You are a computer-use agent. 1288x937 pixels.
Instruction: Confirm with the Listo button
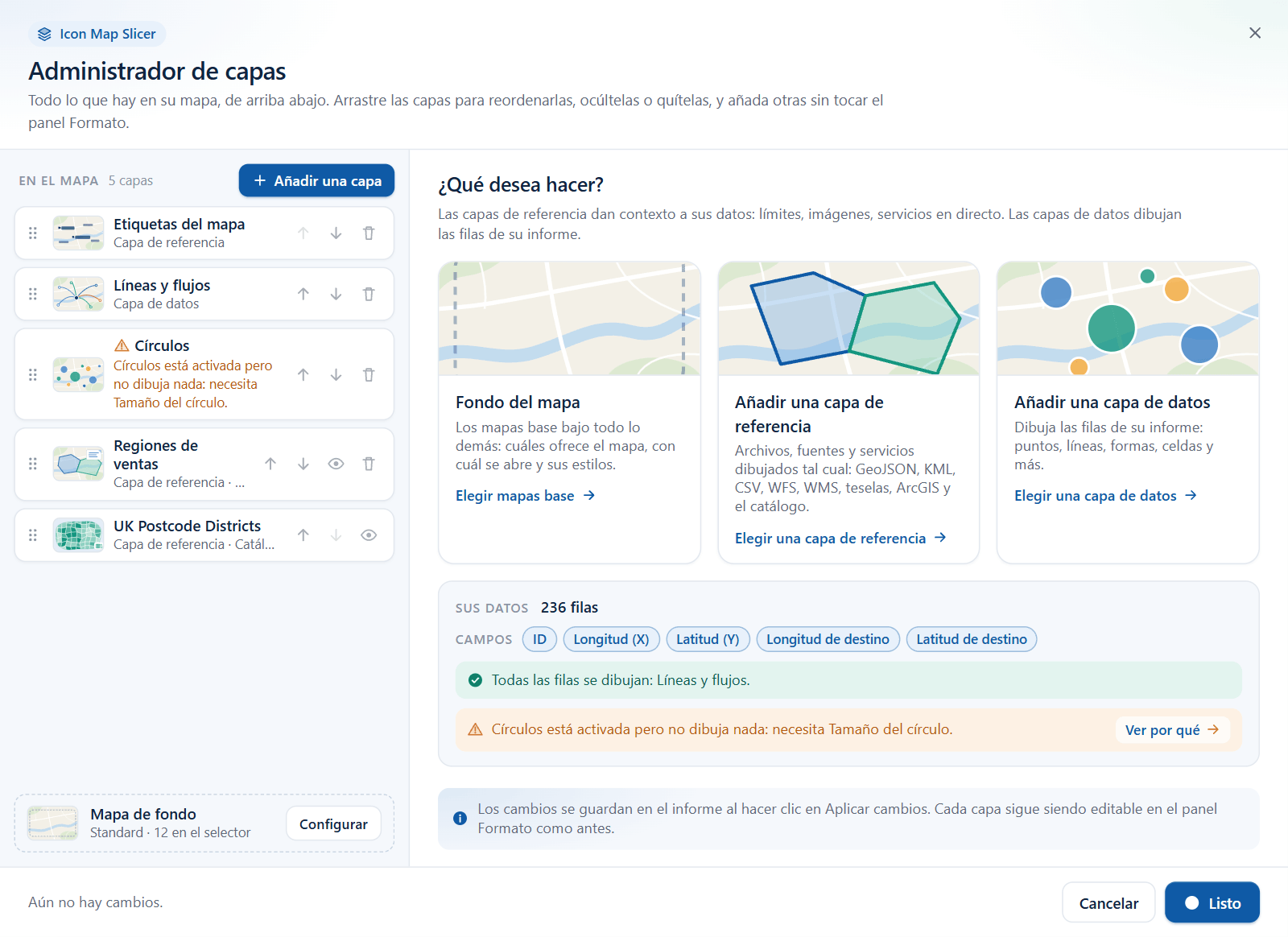pyautogui.click(x=1212, y=903)
